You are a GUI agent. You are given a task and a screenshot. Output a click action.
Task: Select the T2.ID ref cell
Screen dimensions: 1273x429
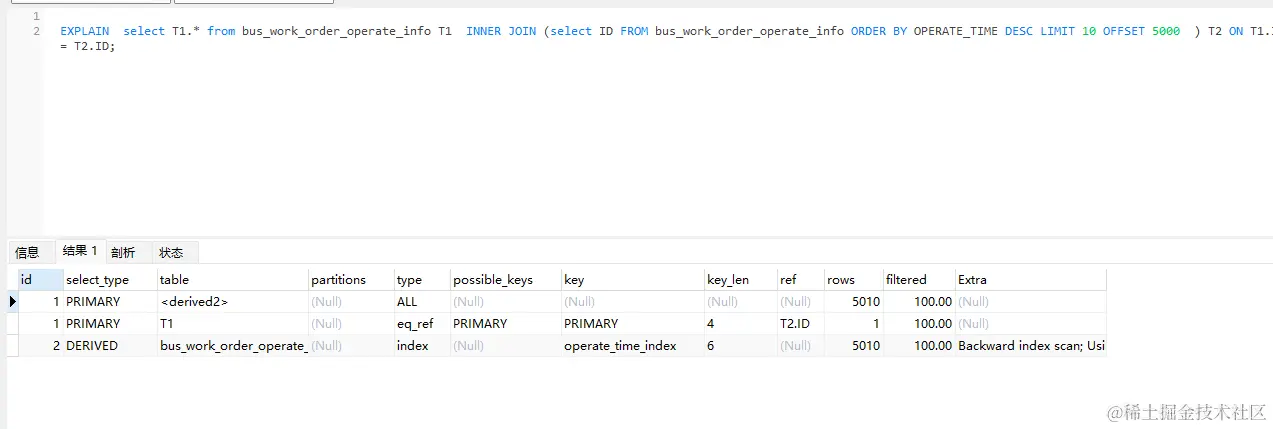pos(801,323)
